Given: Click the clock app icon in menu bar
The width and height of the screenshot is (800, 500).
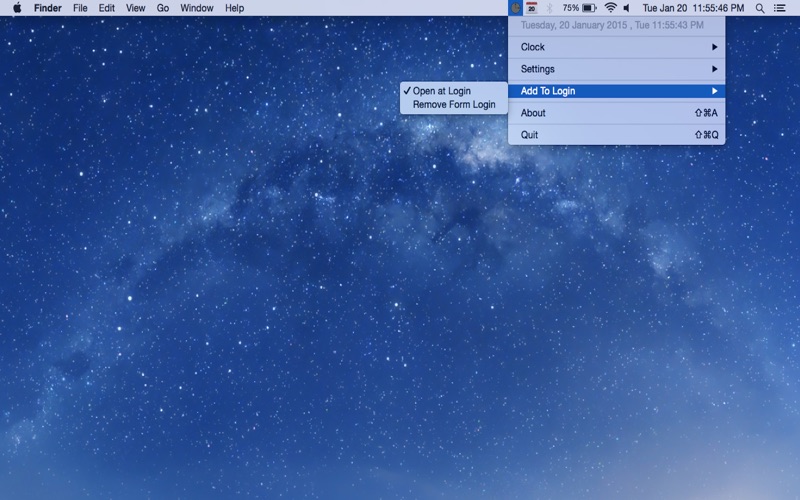Looking at the screenshot, I should [x=515, y=8].
